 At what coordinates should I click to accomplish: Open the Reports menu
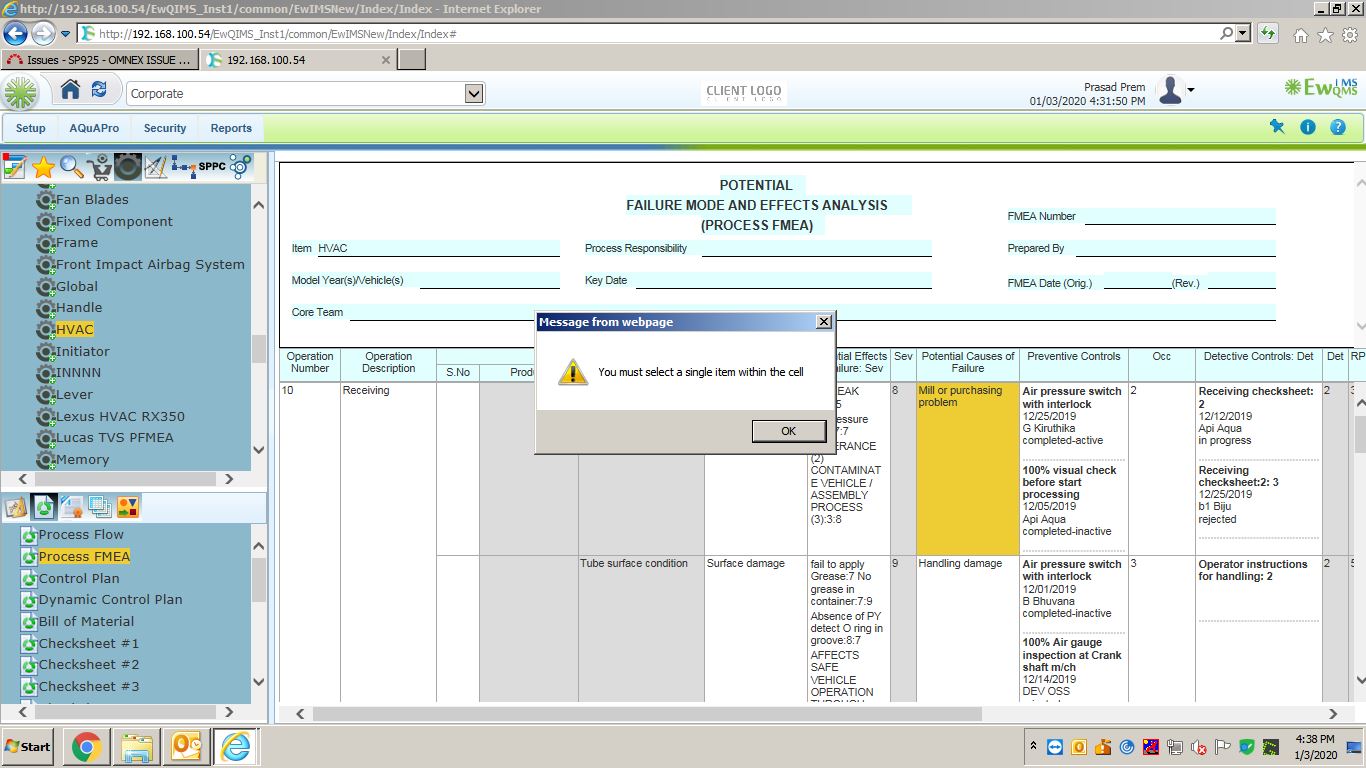pos(231,128)
